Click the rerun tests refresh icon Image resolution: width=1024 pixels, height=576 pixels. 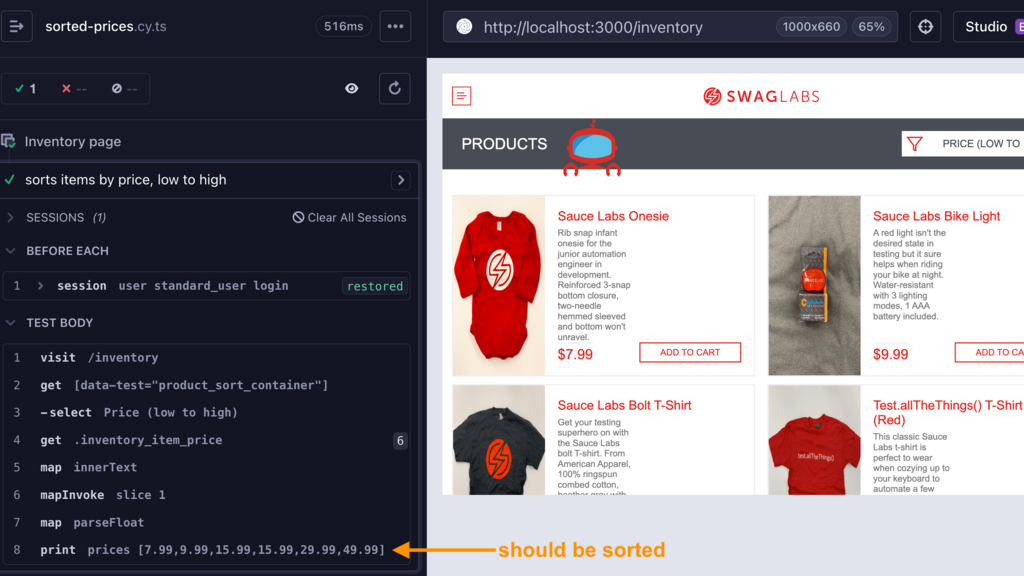(x=395, y=88)
